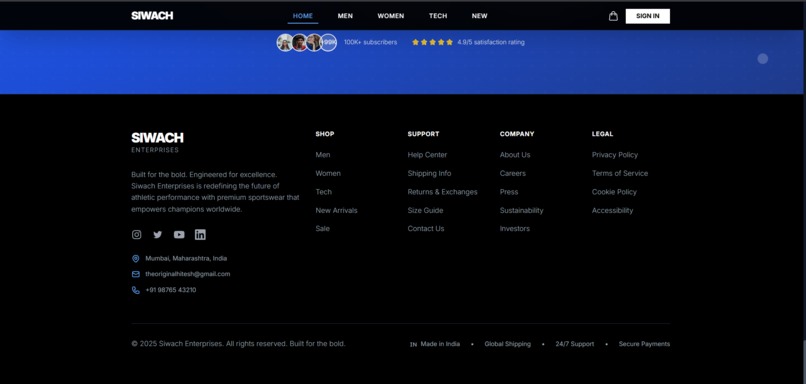Open the Terms of Service link
This screenshot has height=384, width=806.
click(619, 173)
